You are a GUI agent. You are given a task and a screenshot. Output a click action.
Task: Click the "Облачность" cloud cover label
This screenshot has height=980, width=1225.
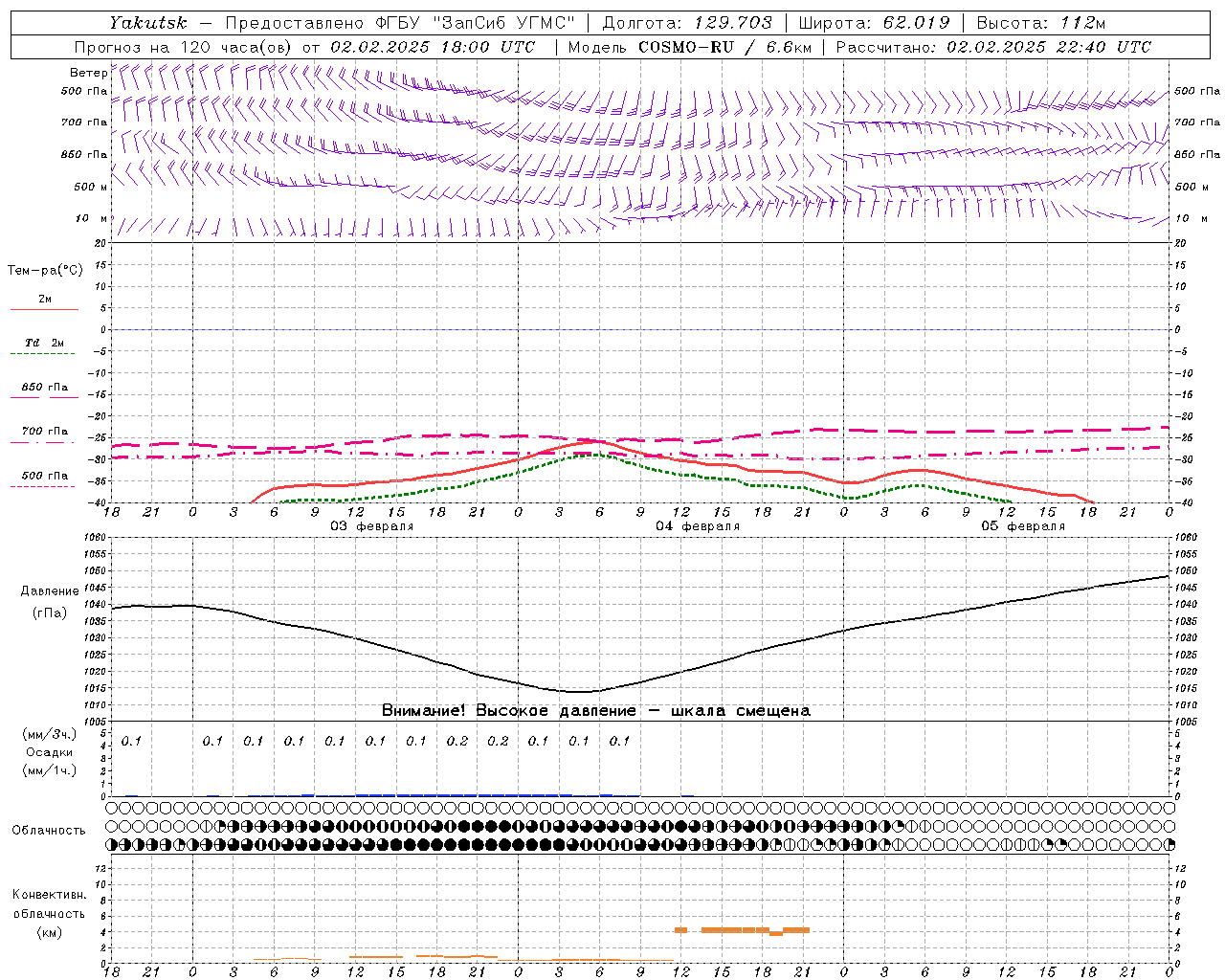[x=49, y=831]
